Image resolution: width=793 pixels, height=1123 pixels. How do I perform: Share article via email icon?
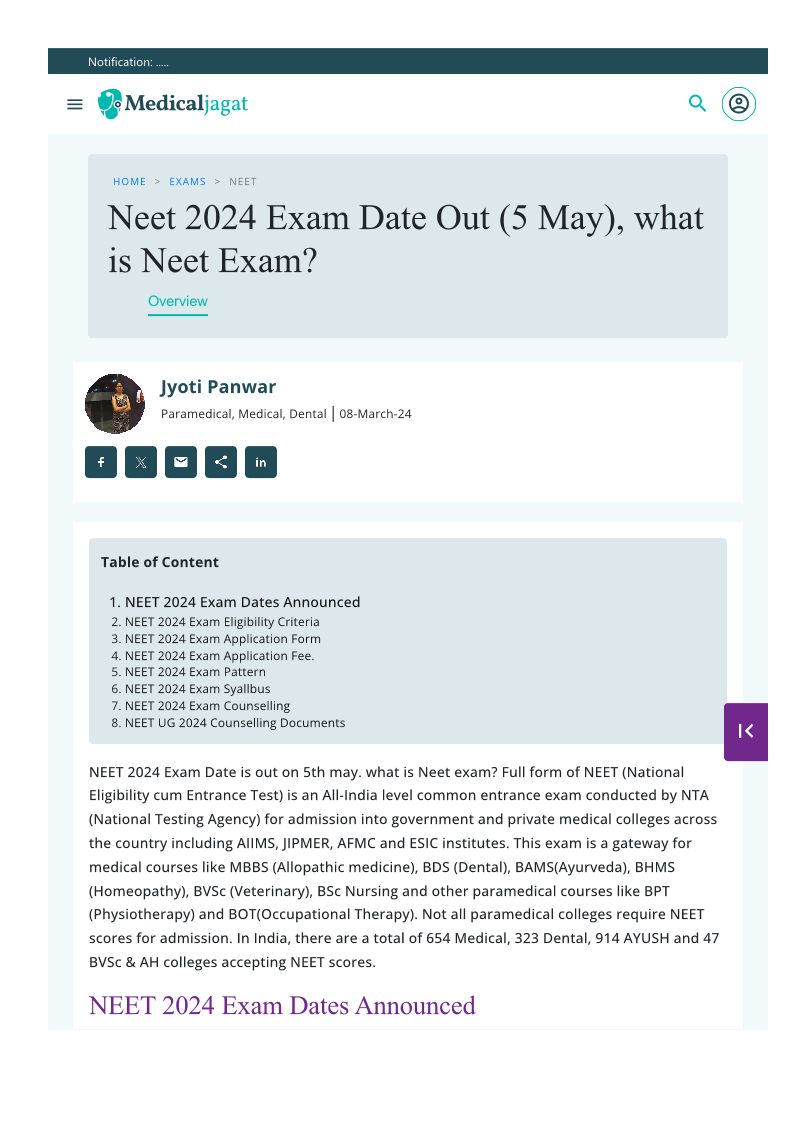pos(181,462)
